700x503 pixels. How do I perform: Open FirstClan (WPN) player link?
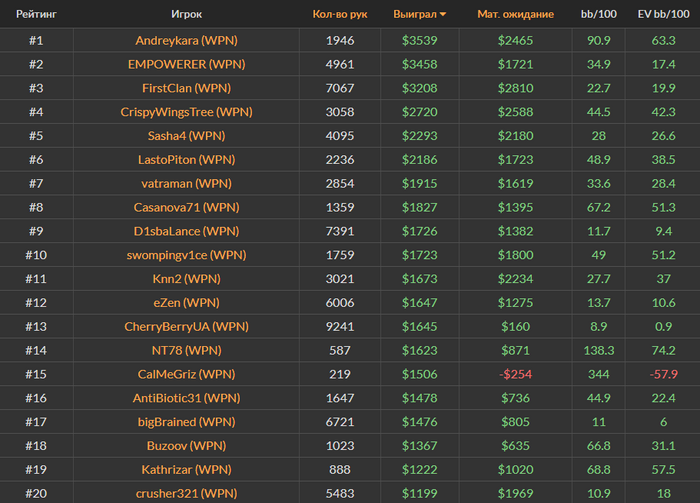click(186, 88)
